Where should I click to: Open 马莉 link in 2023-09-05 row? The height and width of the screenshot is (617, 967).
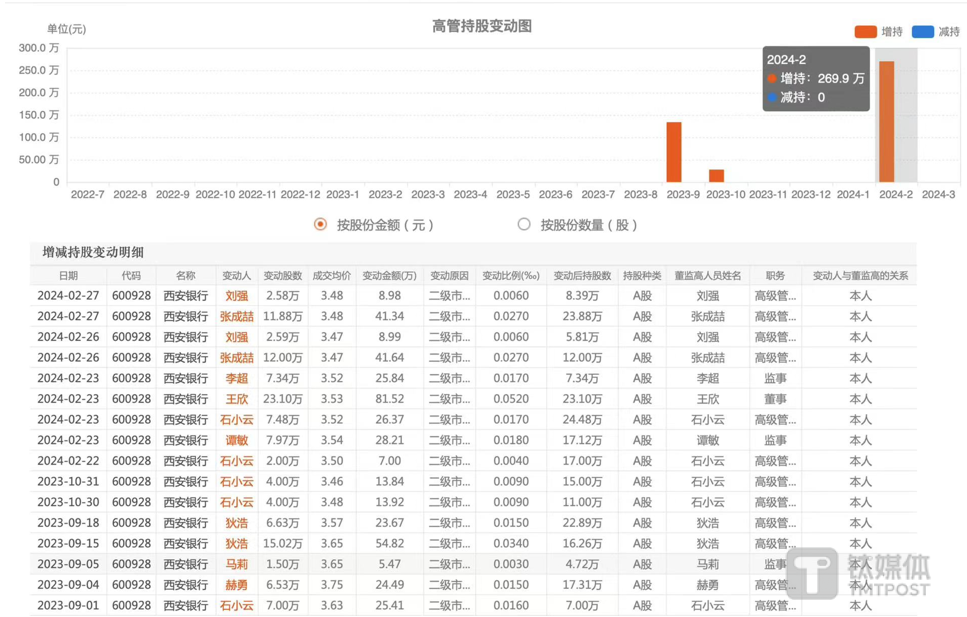pyautogui.click(x=237, y=564)
